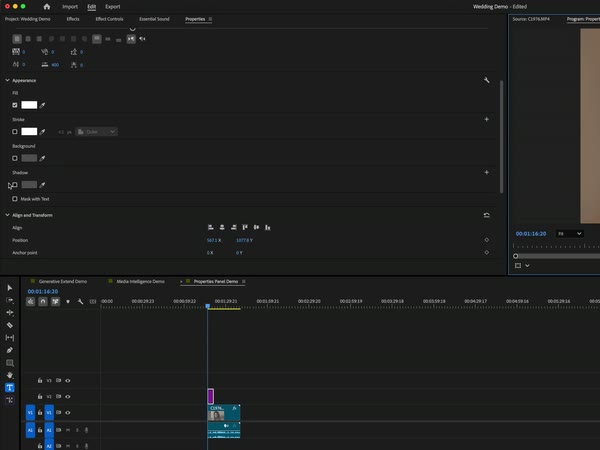Open Properties Panel Demo sequence menu
The image size is (600, 450).
coord(244,282)
